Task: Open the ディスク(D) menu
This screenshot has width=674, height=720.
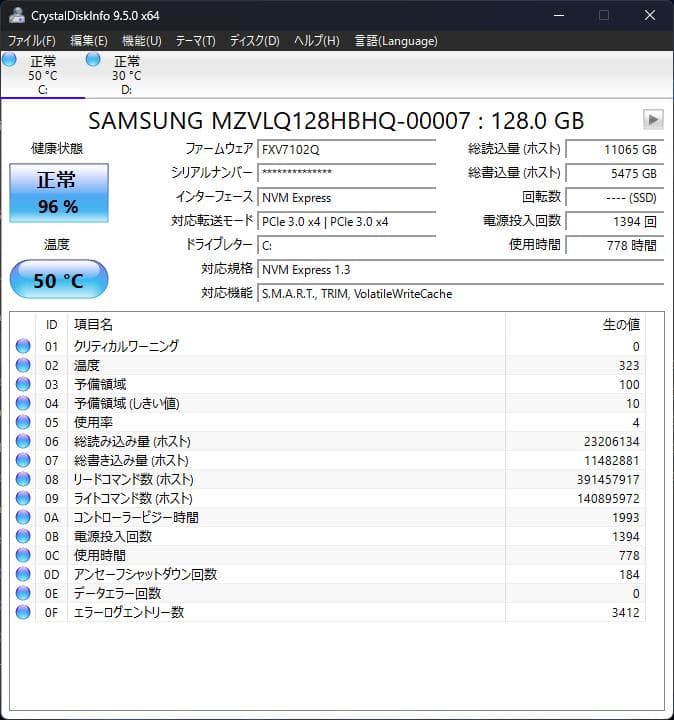Action: (254, 41)
